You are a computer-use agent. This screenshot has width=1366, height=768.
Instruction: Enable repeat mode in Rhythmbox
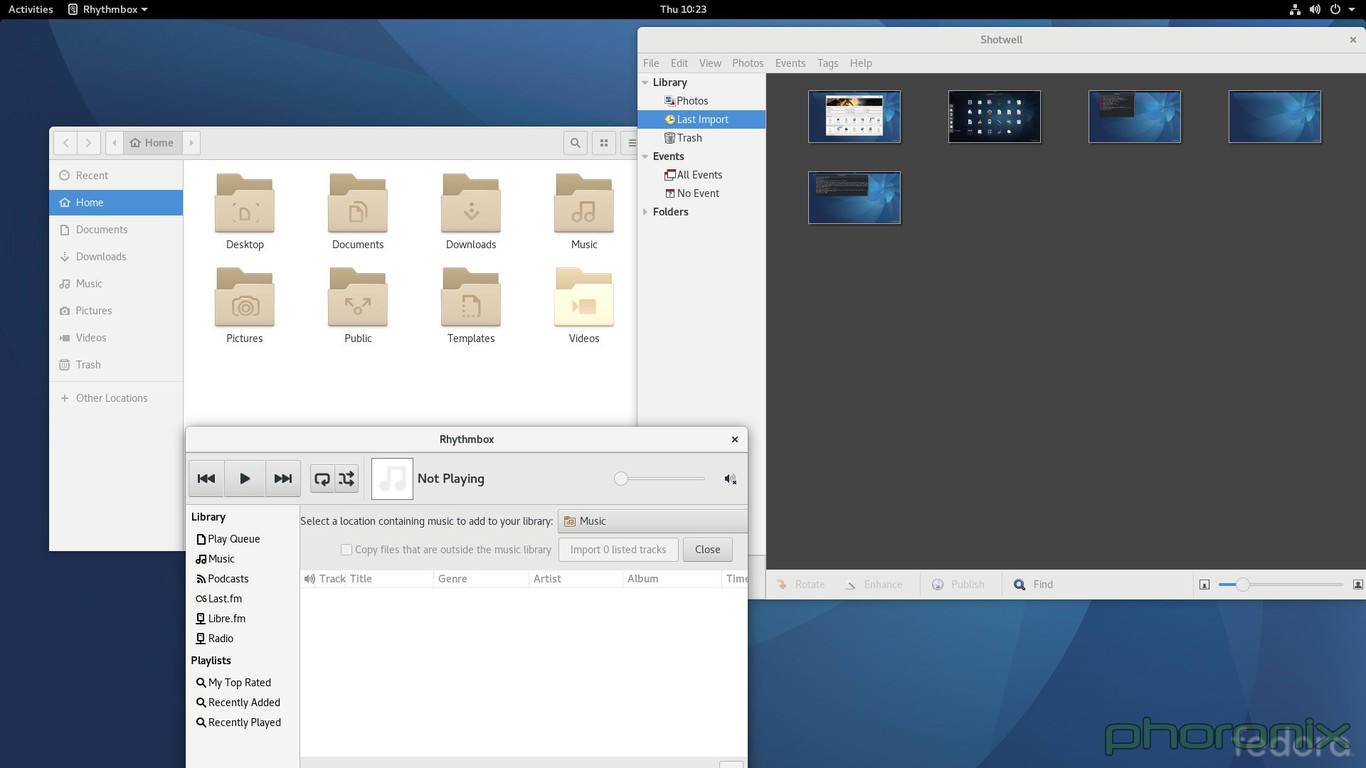click(321, 478)
